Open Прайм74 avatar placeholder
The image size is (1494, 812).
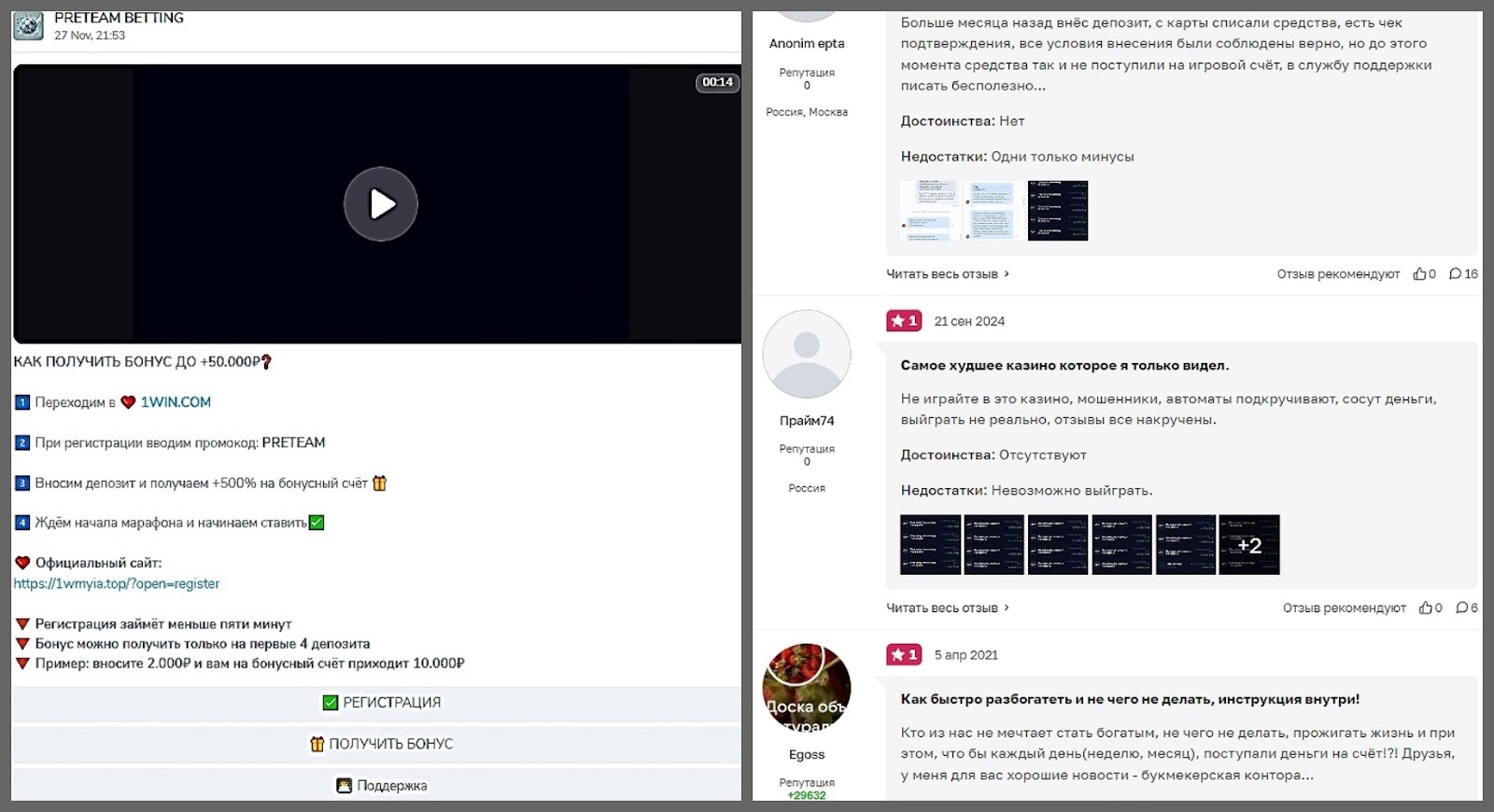point(807,355)
